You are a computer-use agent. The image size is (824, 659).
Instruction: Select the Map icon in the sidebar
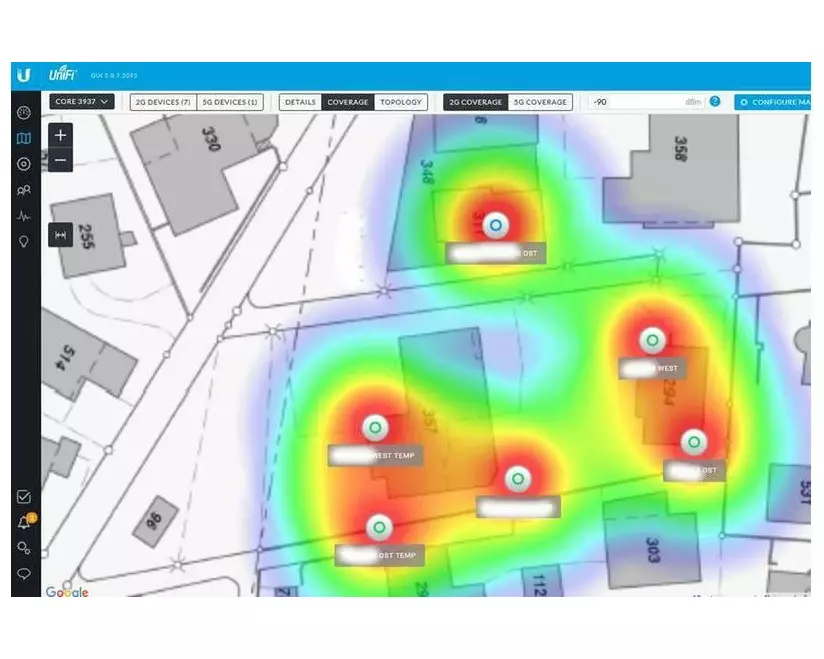(24, 138)
